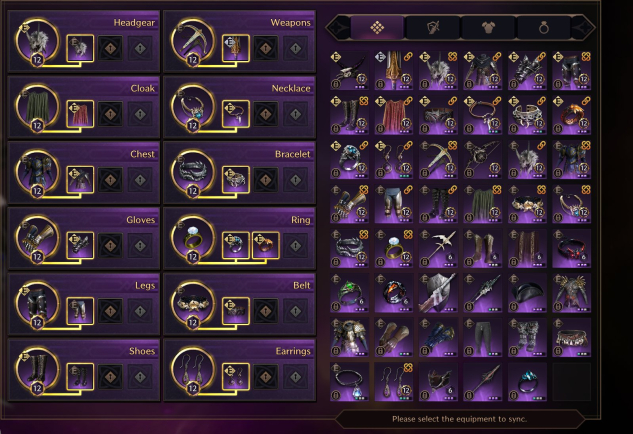The image size is (633, 434).
Task: Open the accessories ring filter tab
Action: (543, 27)
